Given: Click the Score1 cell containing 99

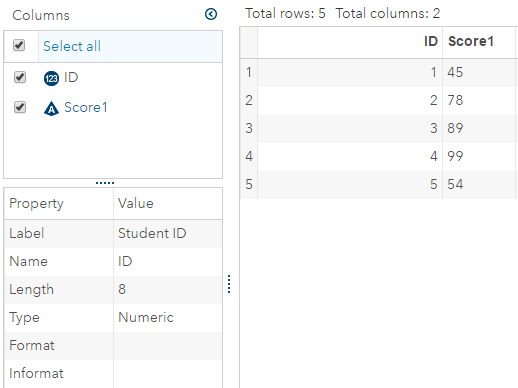Looking at the screenshot, I should [479, 156].
